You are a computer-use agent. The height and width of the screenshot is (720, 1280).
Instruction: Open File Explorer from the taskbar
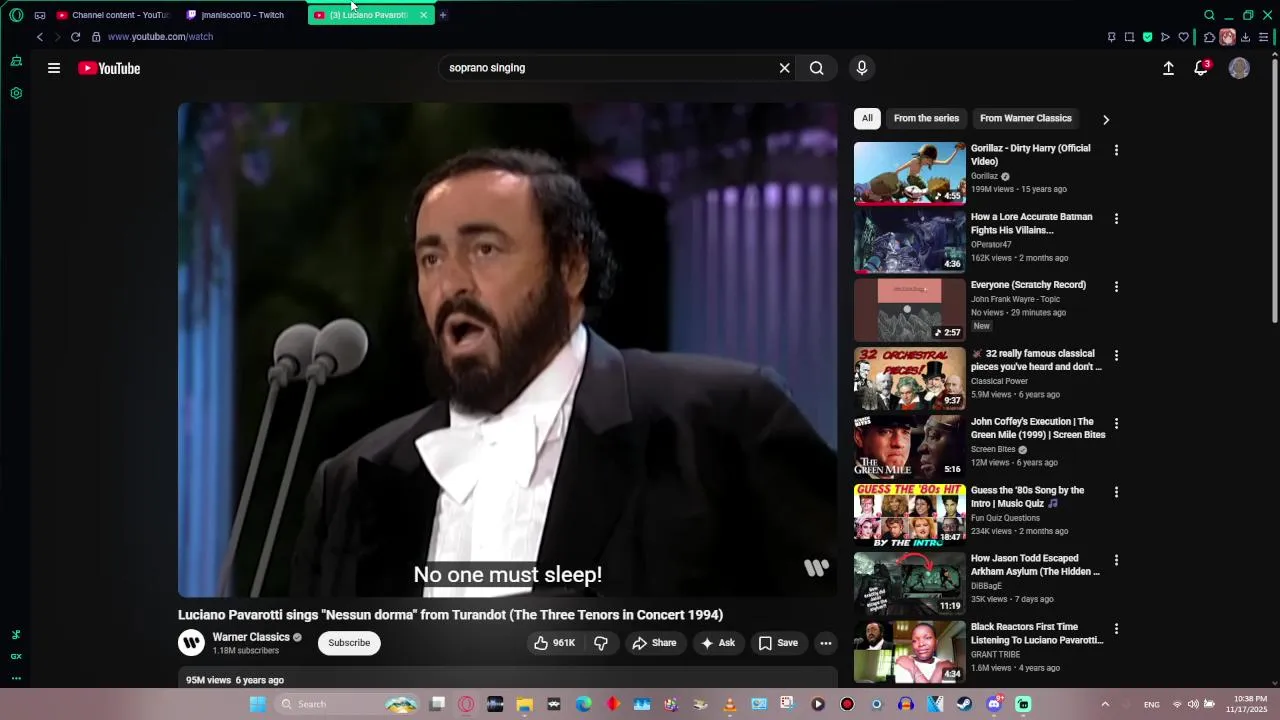(524, 704)
